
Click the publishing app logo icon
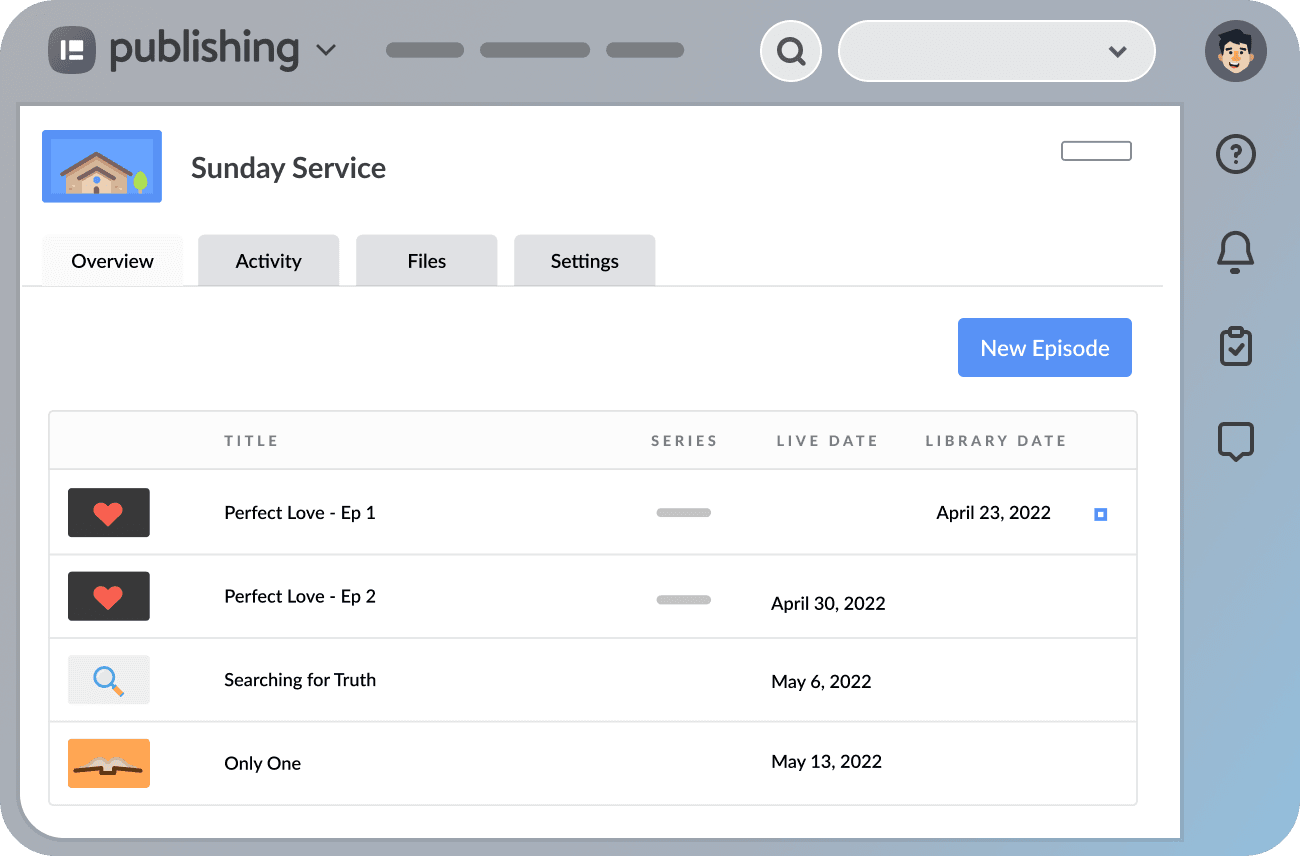click(x=71, y=50)
